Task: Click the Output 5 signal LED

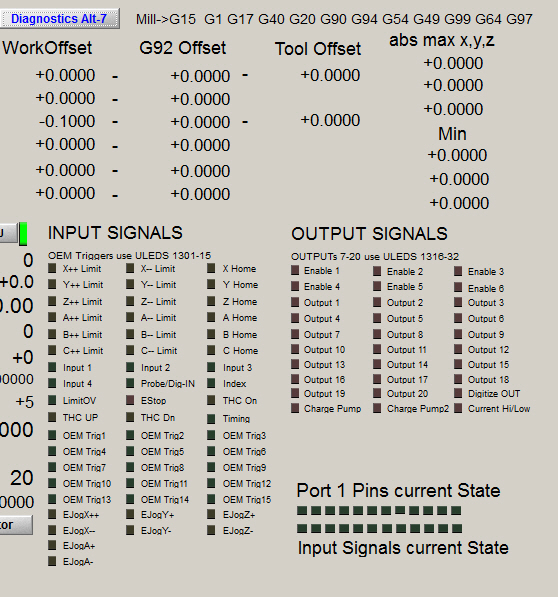Action: [377, 318]
